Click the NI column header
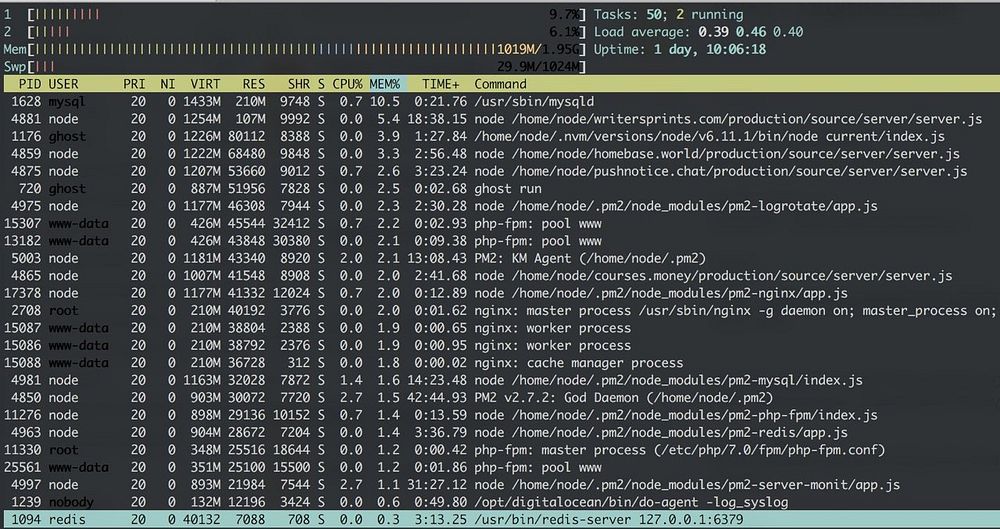 168,84
